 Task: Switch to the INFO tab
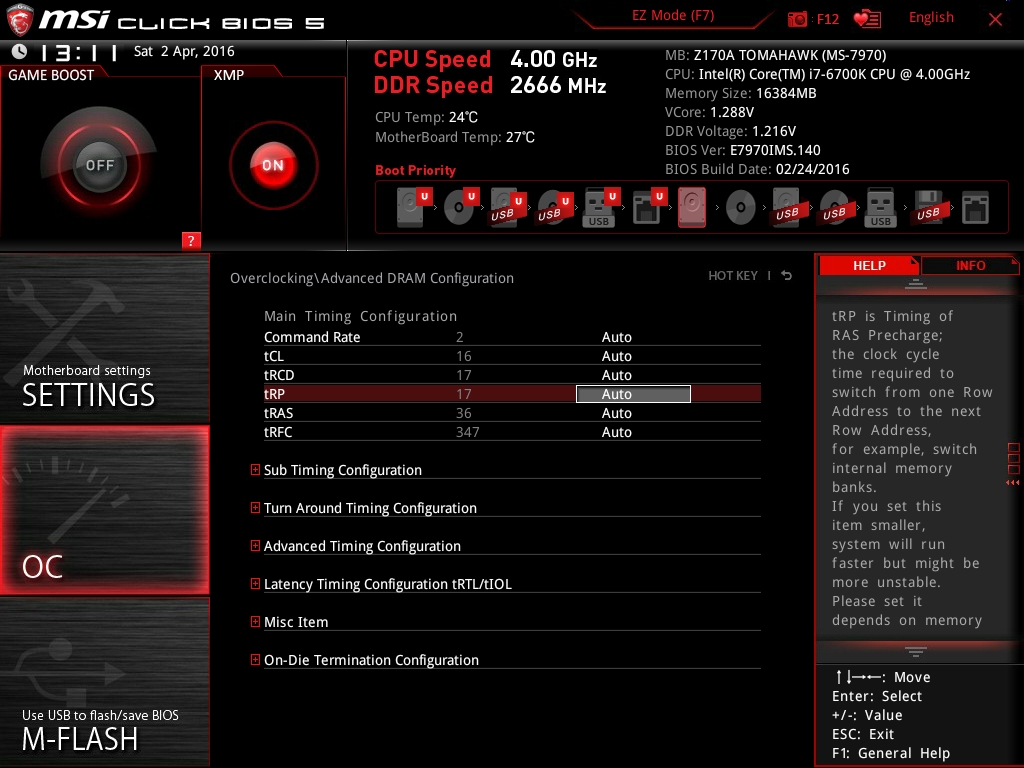point(970,265)
